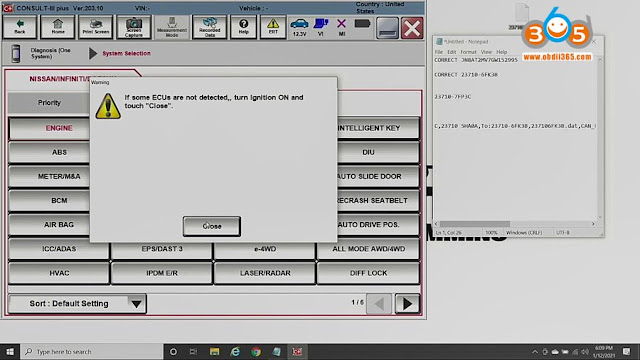Select the IPDM E/R system button

tap(162, 273)
